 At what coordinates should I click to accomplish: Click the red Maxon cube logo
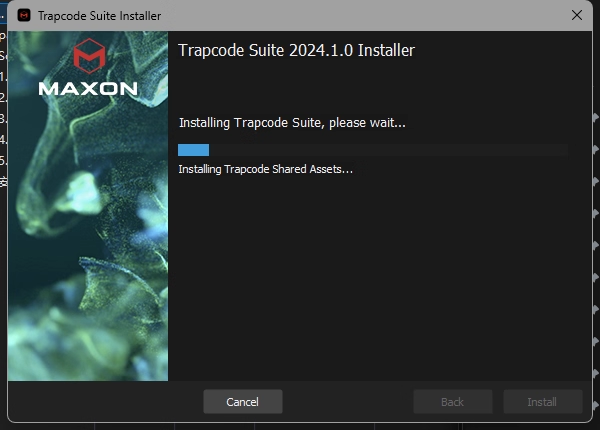tap(89, 56)
